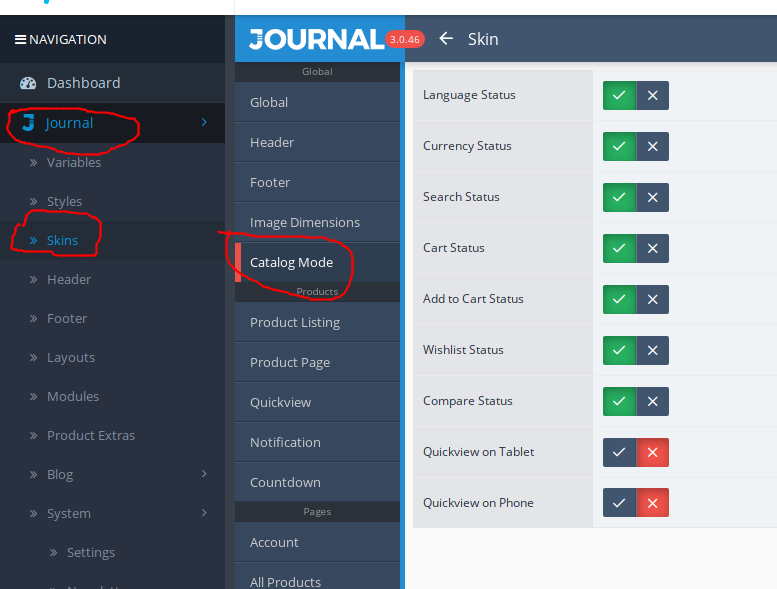The width and height of the screenshot is (777, 589).
Task: Open the Footer skin section
Action: pos(317,183)
